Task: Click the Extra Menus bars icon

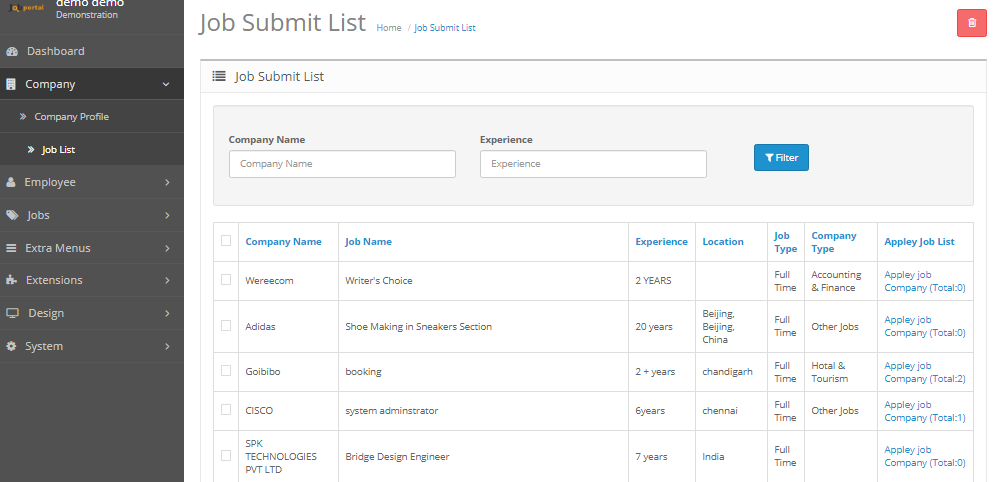Action: (12, 248)
